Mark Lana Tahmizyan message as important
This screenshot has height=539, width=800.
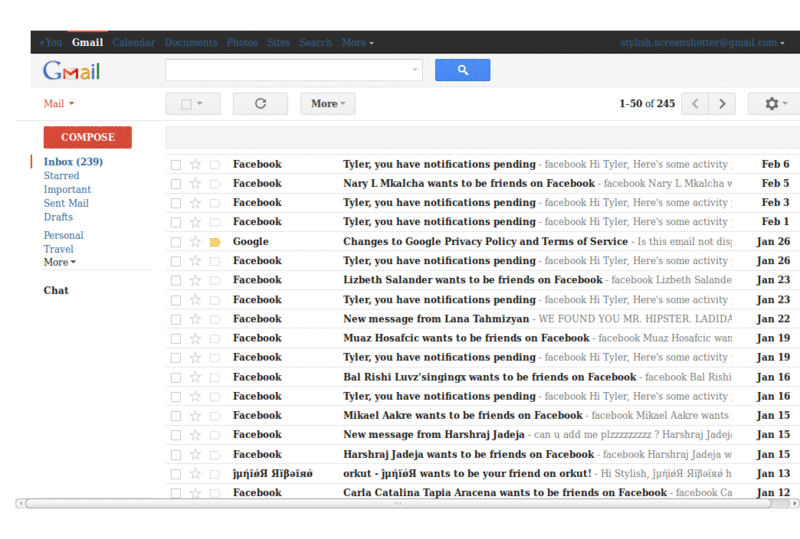pyautogui.click(x=215, y=320)
